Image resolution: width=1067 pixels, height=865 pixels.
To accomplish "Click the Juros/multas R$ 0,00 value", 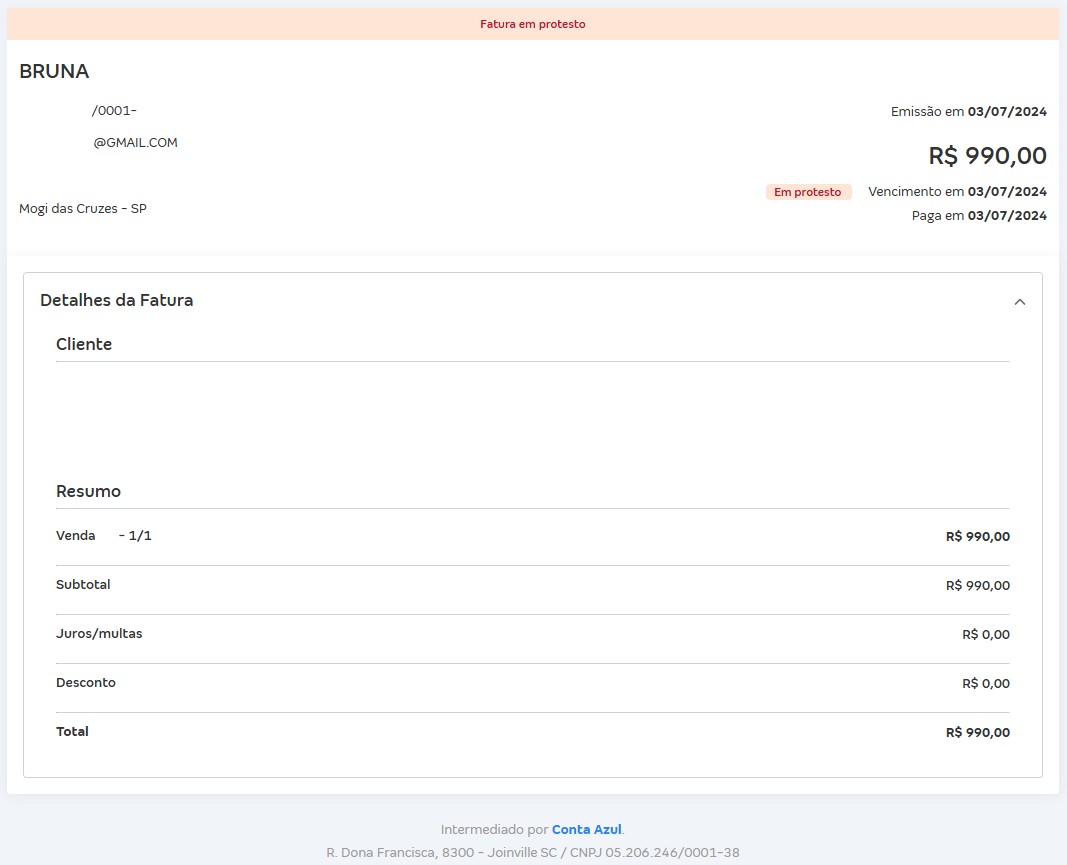I will point(985,634).
